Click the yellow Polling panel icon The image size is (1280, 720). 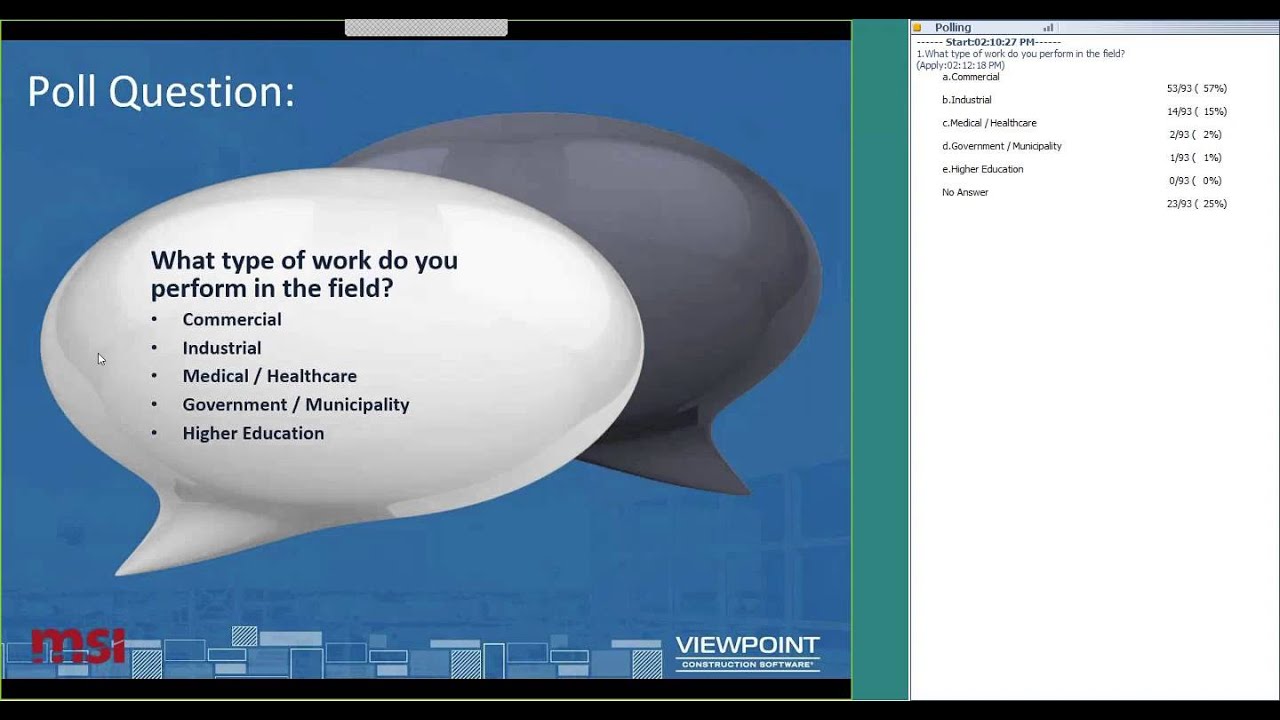(917, 28)
